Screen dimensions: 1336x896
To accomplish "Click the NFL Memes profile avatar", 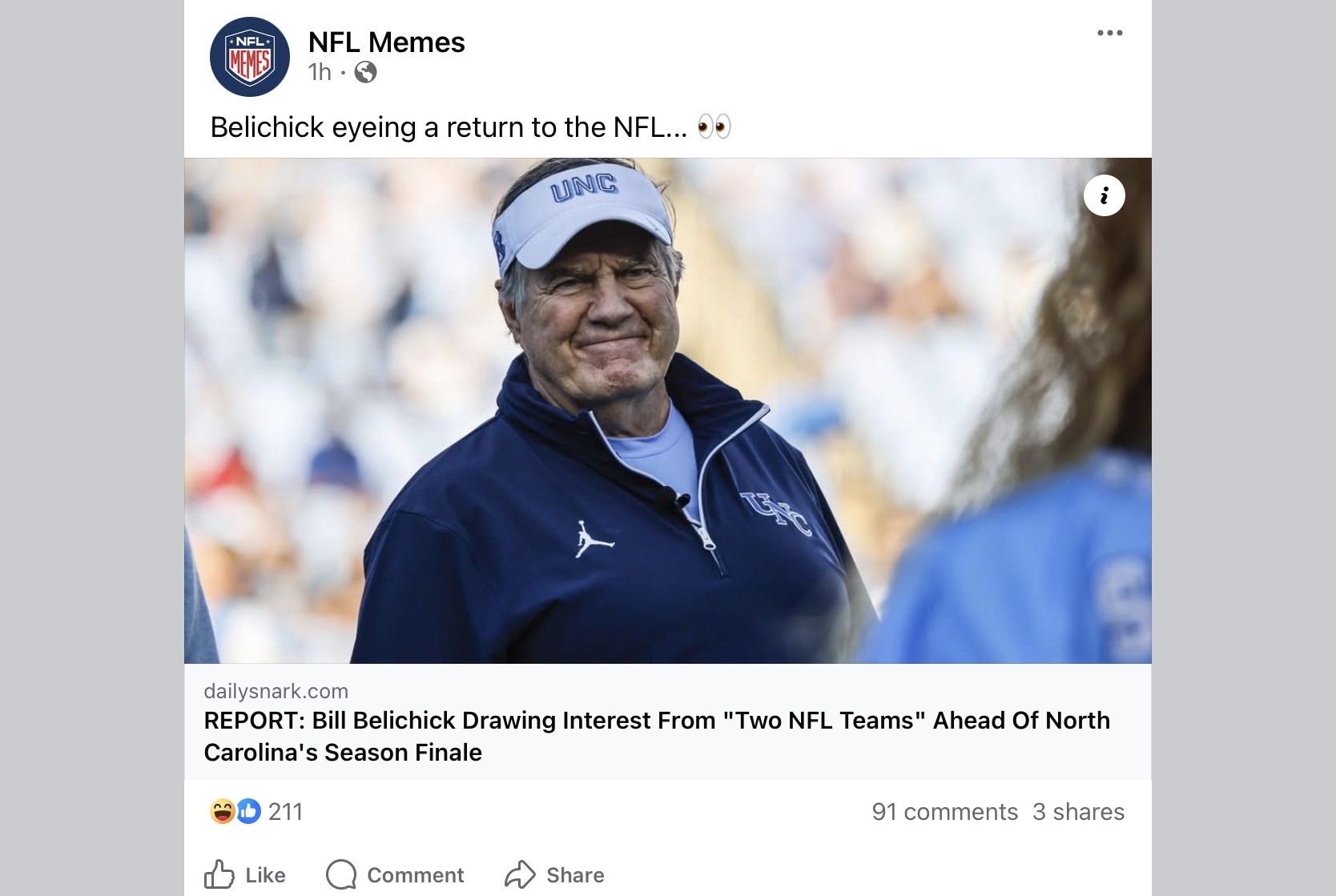I will click(x=249, y=57).
